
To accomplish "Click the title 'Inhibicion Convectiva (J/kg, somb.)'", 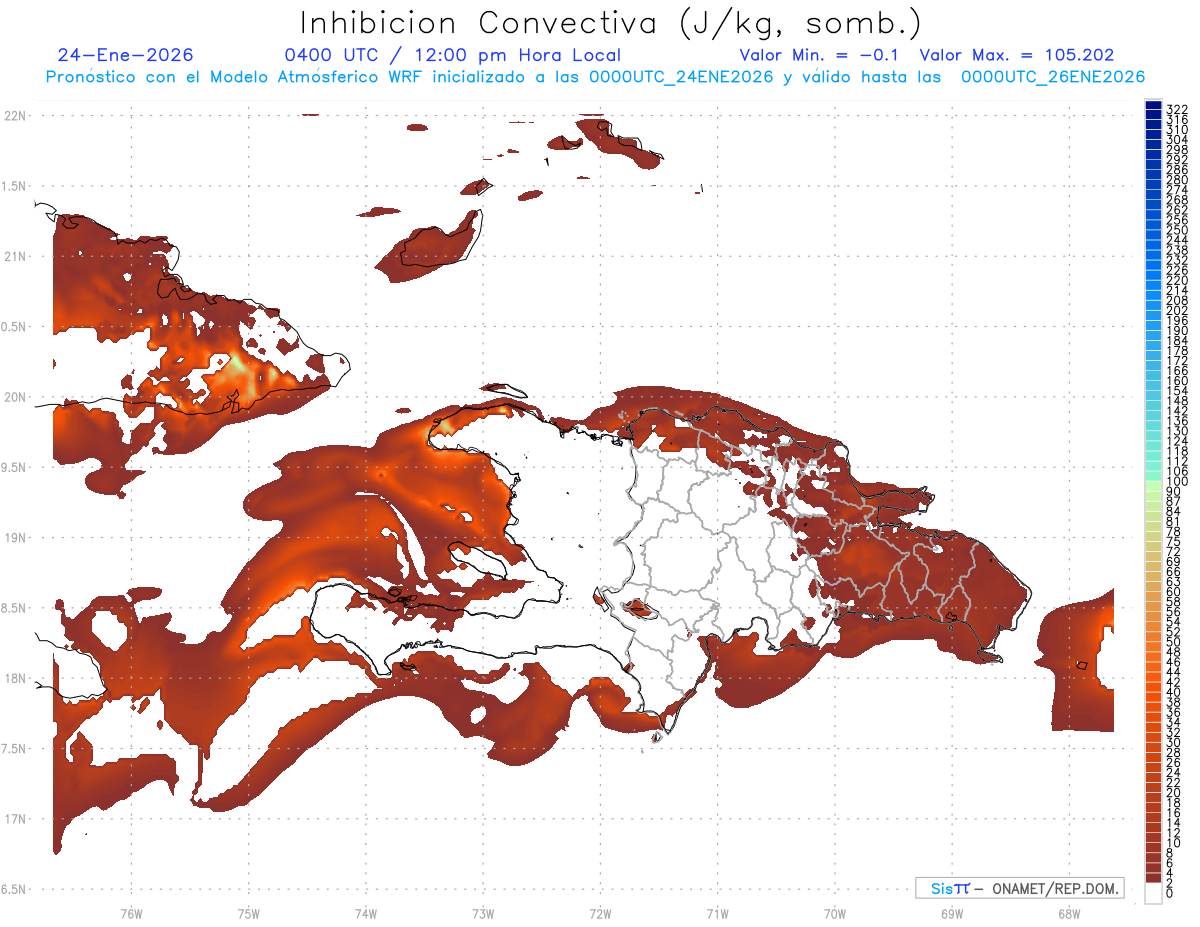I will (x=611, y=23).
